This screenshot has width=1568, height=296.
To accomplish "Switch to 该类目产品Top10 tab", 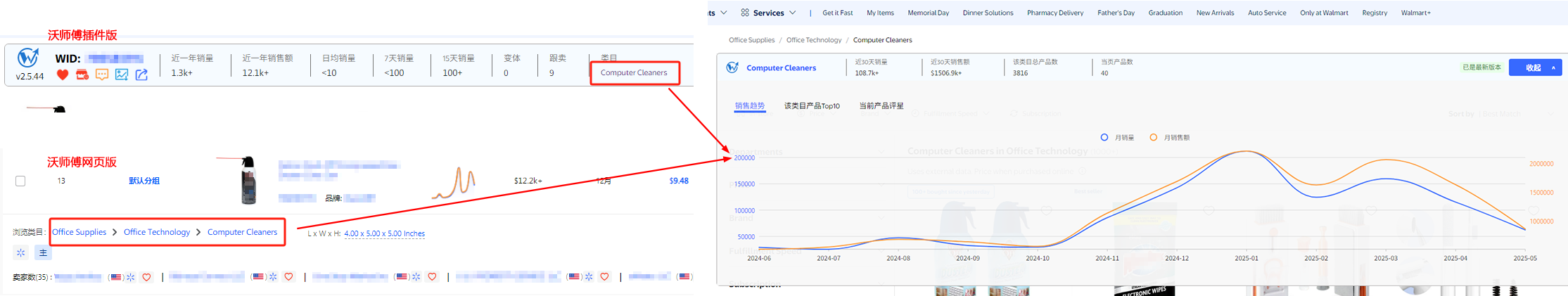I will tap(812, 106).
